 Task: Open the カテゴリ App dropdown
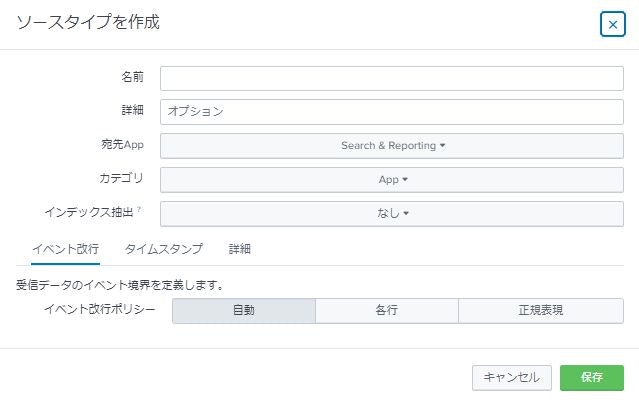click(x=392, y=179)
